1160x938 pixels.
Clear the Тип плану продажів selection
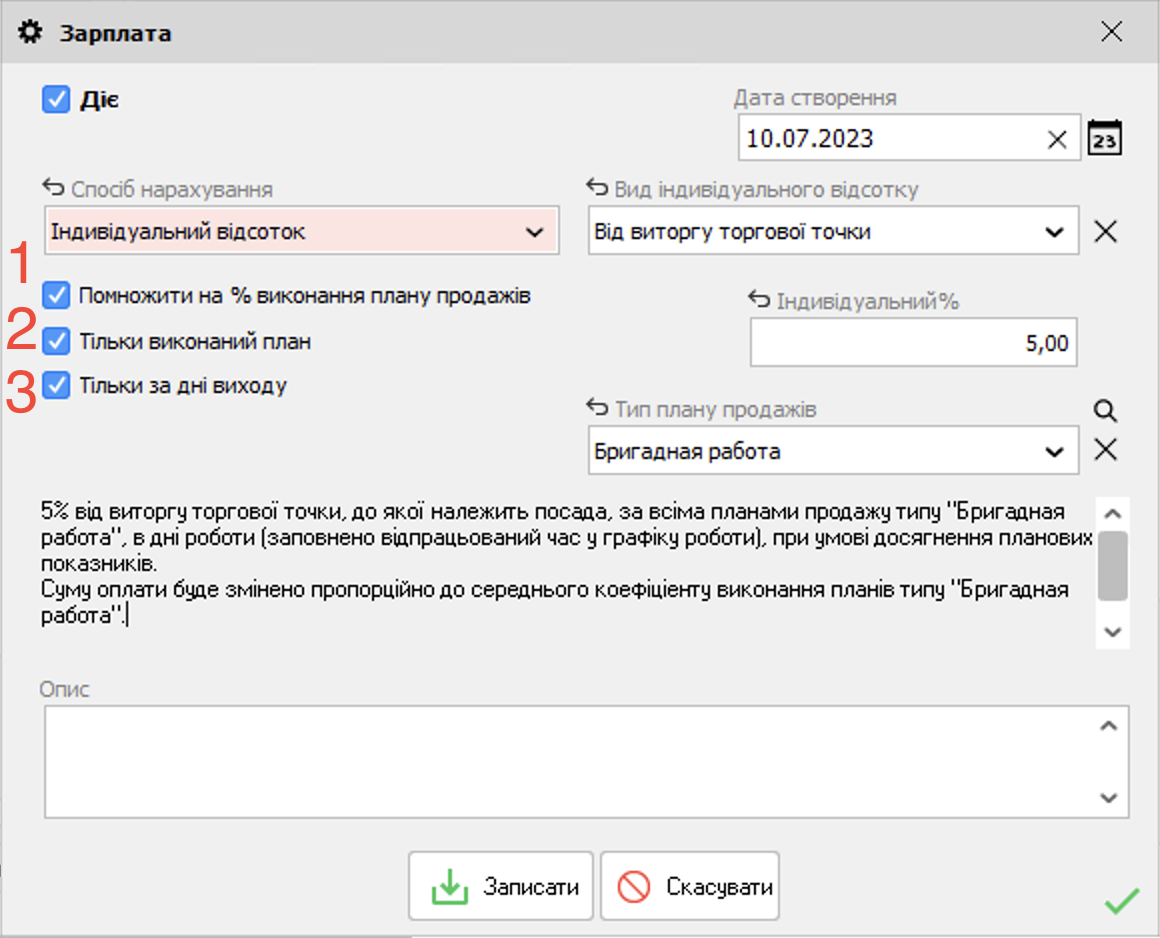[1105, 450]
